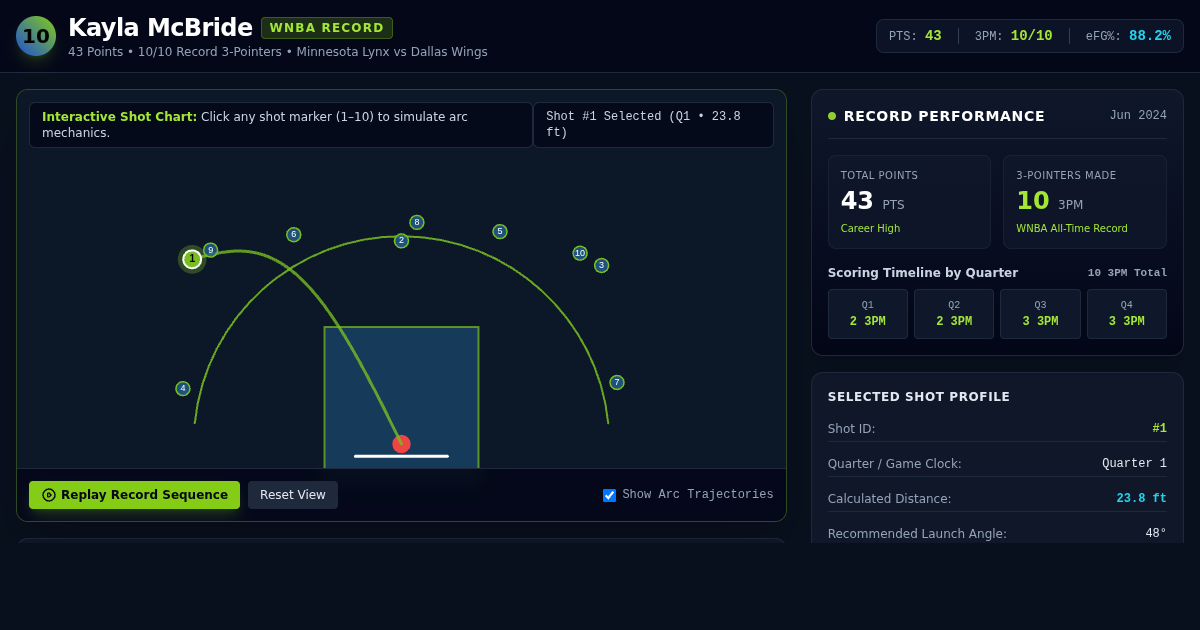Click the Quarter 1 game clock value
The width and height of the screenshot is (1200, 630).
click(1134, 464)
